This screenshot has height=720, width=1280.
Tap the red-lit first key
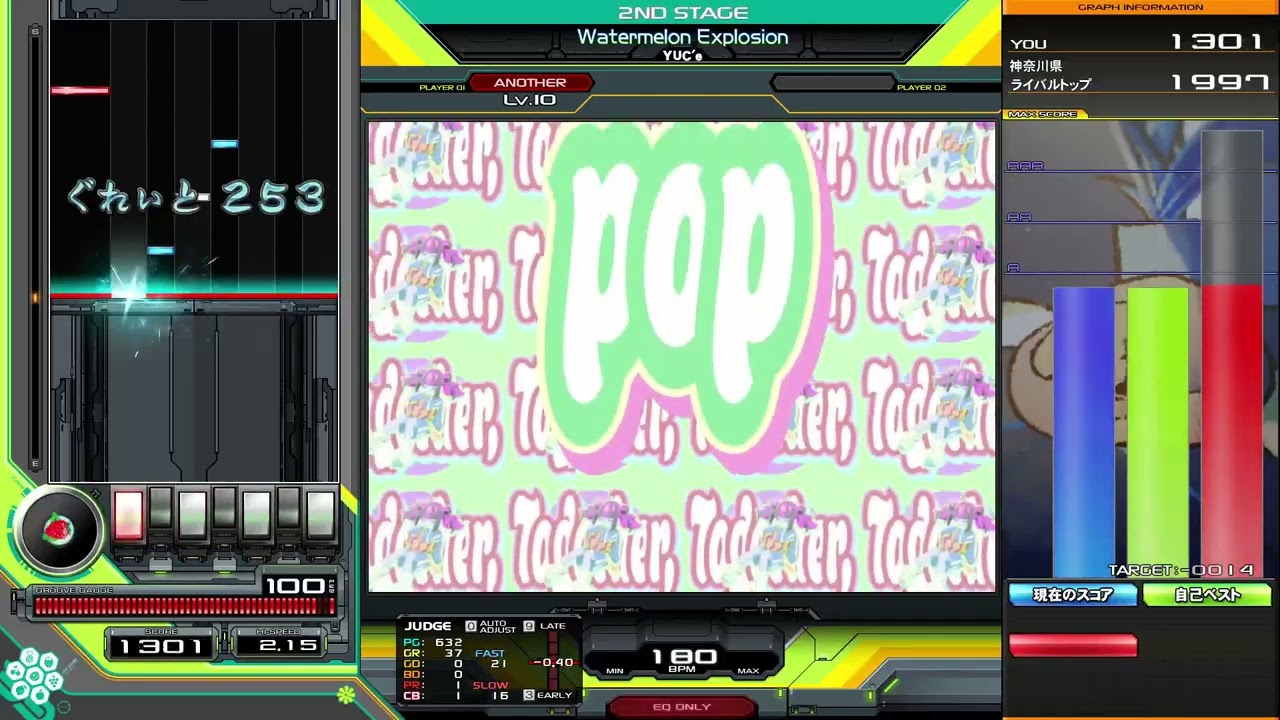pyautogui.click(x=128, y=515)
